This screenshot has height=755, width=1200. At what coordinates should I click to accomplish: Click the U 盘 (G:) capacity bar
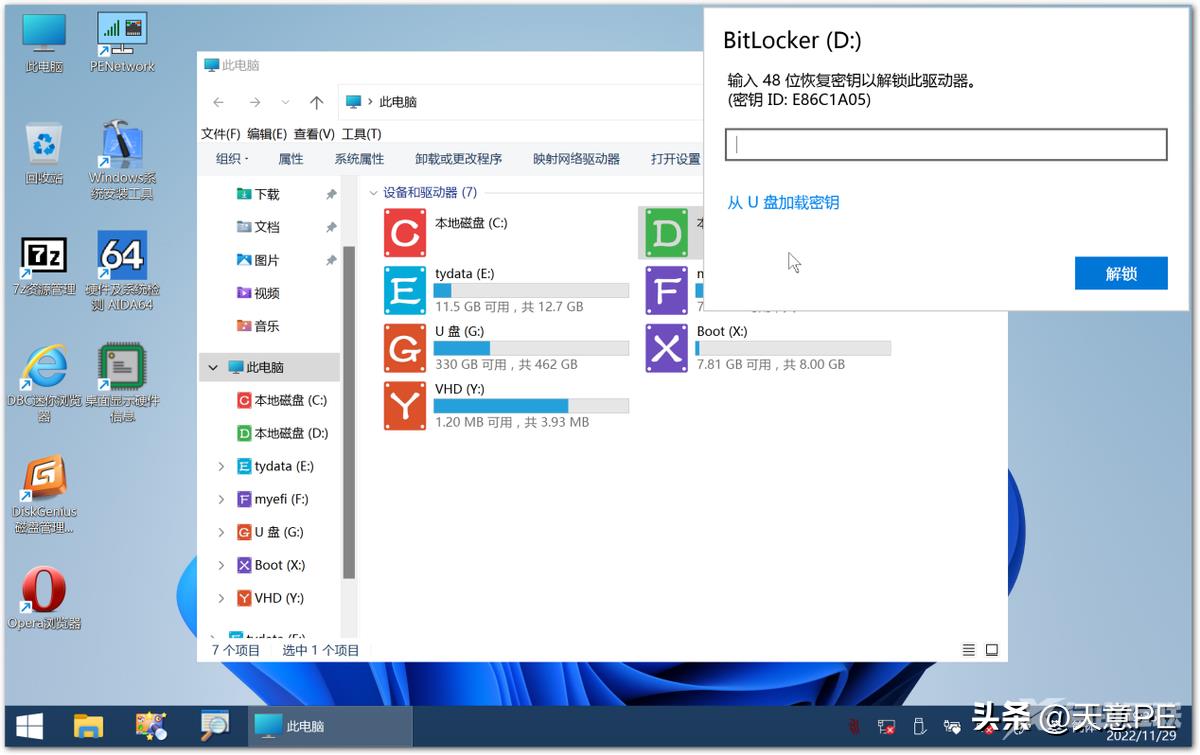(x=531, y=348)
